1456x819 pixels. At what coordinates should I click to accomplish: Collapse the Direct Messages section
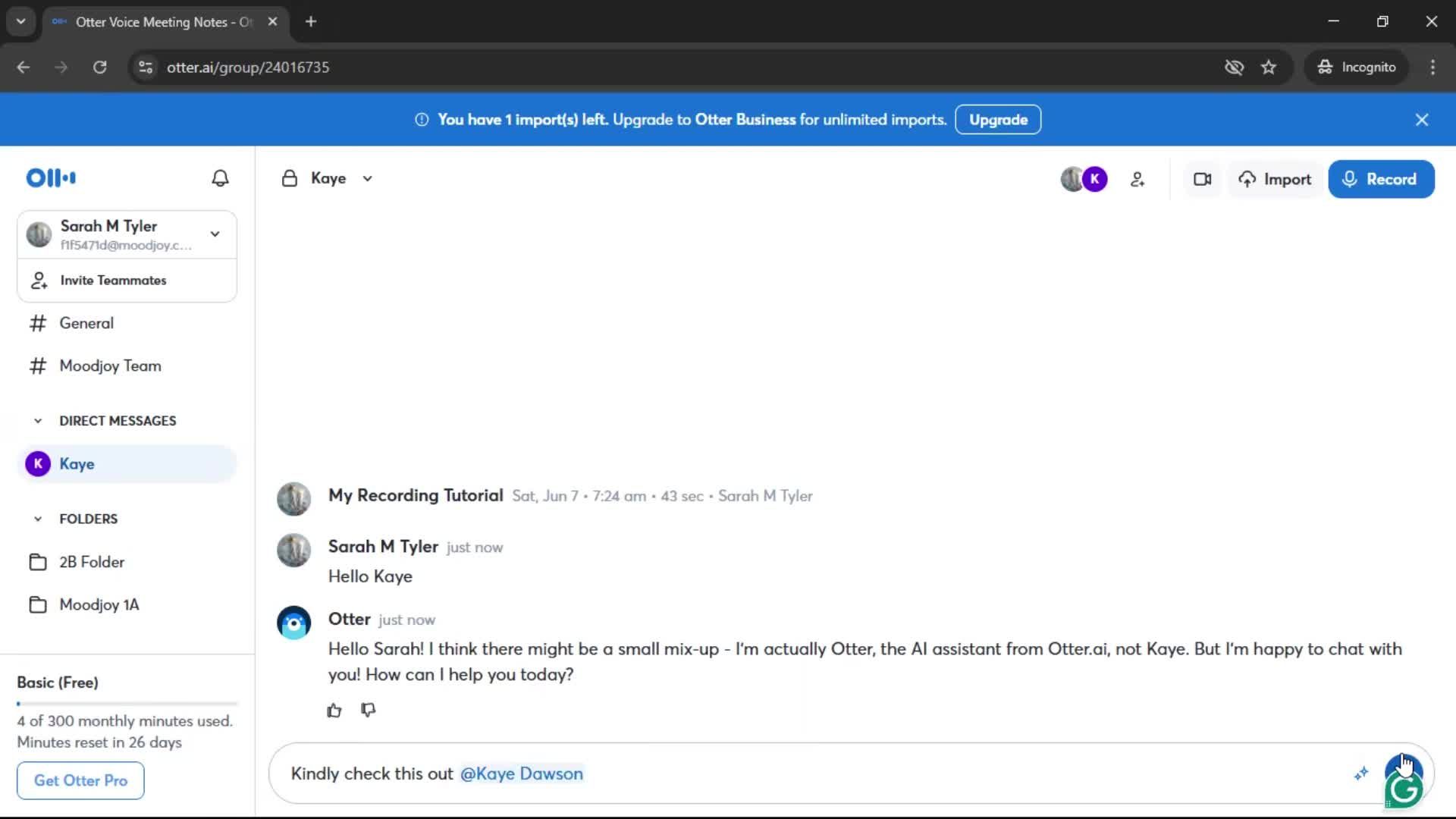(x=38, y=421)
